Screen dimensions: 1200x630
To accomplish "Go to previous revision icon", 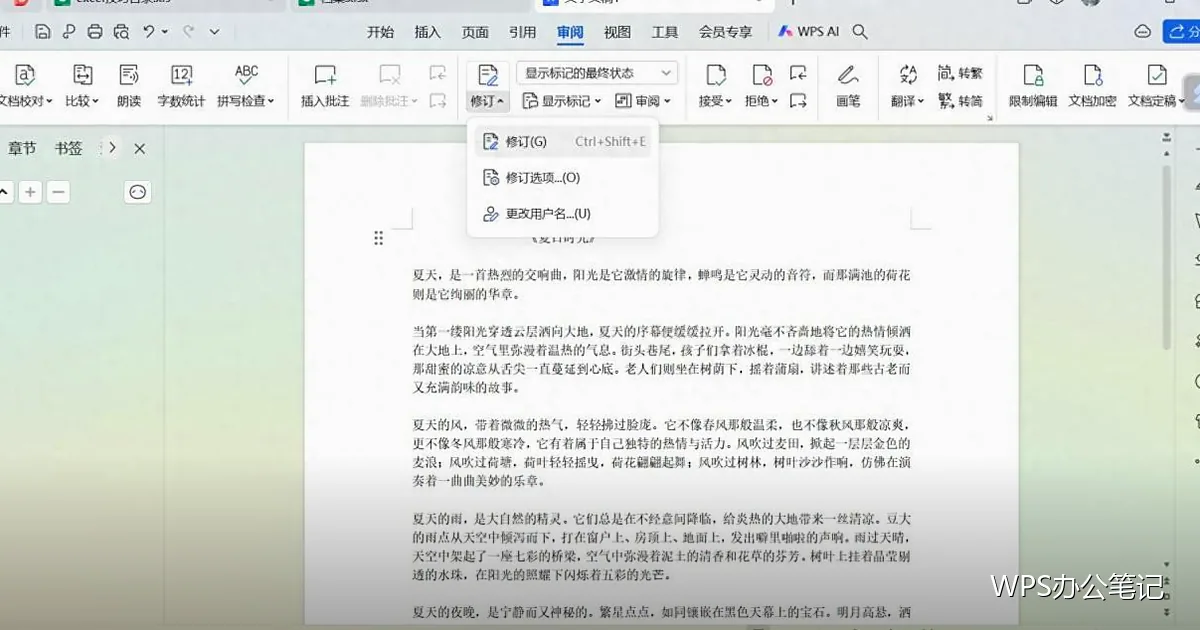I will (x=798, y=73).
